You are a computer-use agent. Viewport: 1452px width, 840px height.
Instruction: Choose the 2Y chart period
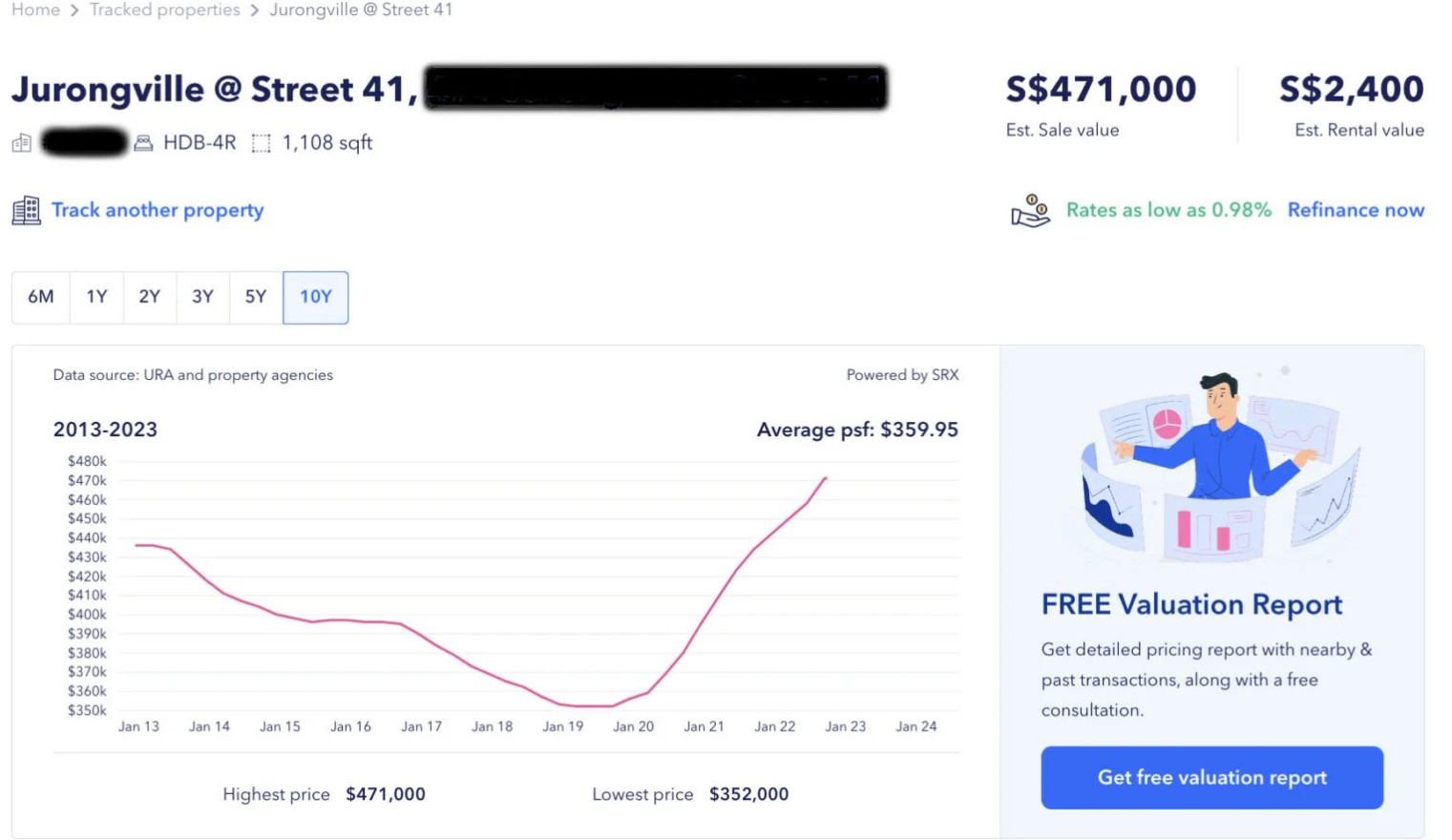coord(150,297)
